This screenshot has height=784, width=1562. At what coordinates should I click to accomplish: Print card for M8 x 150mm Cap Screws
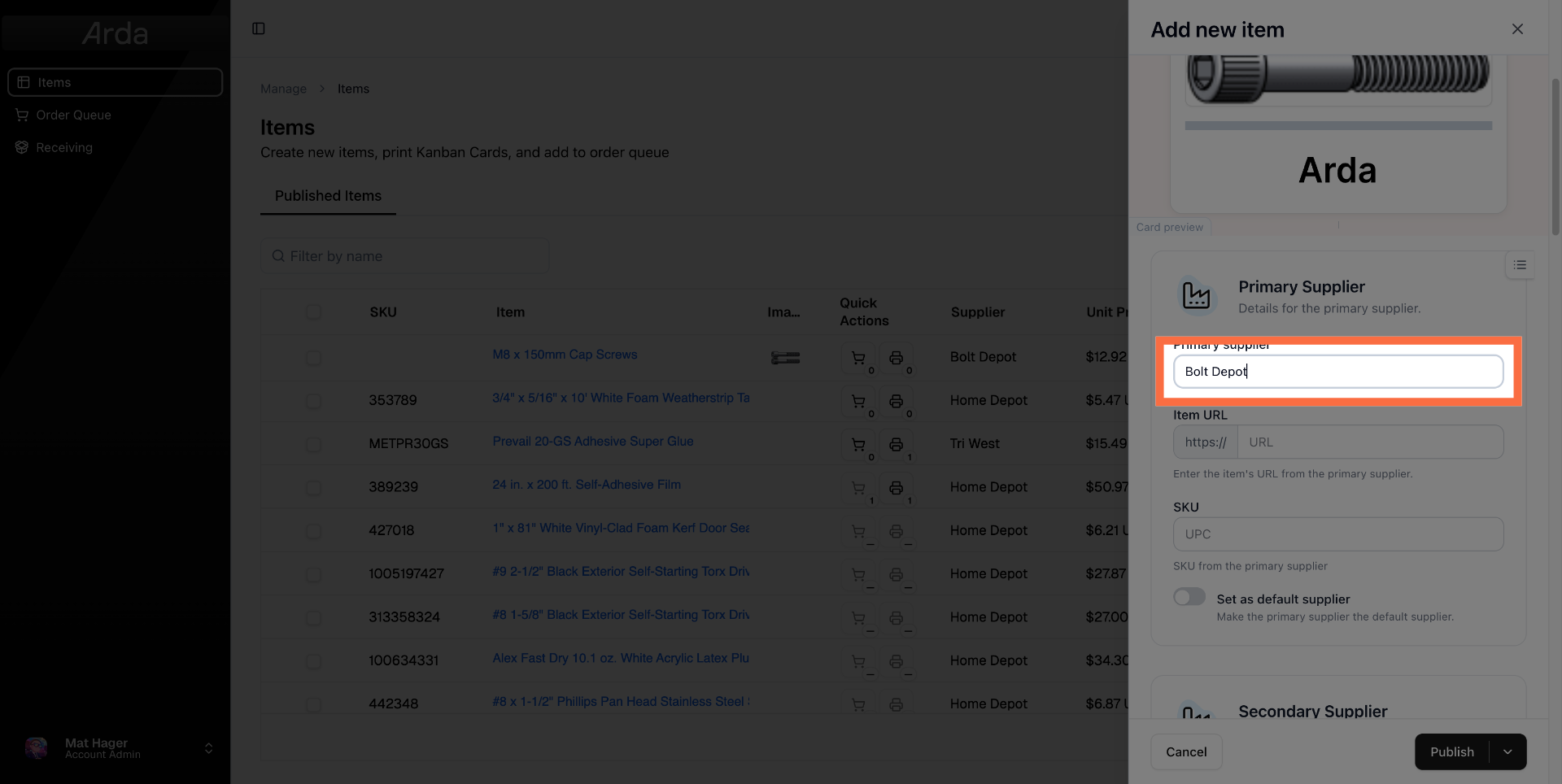[896, 358]
